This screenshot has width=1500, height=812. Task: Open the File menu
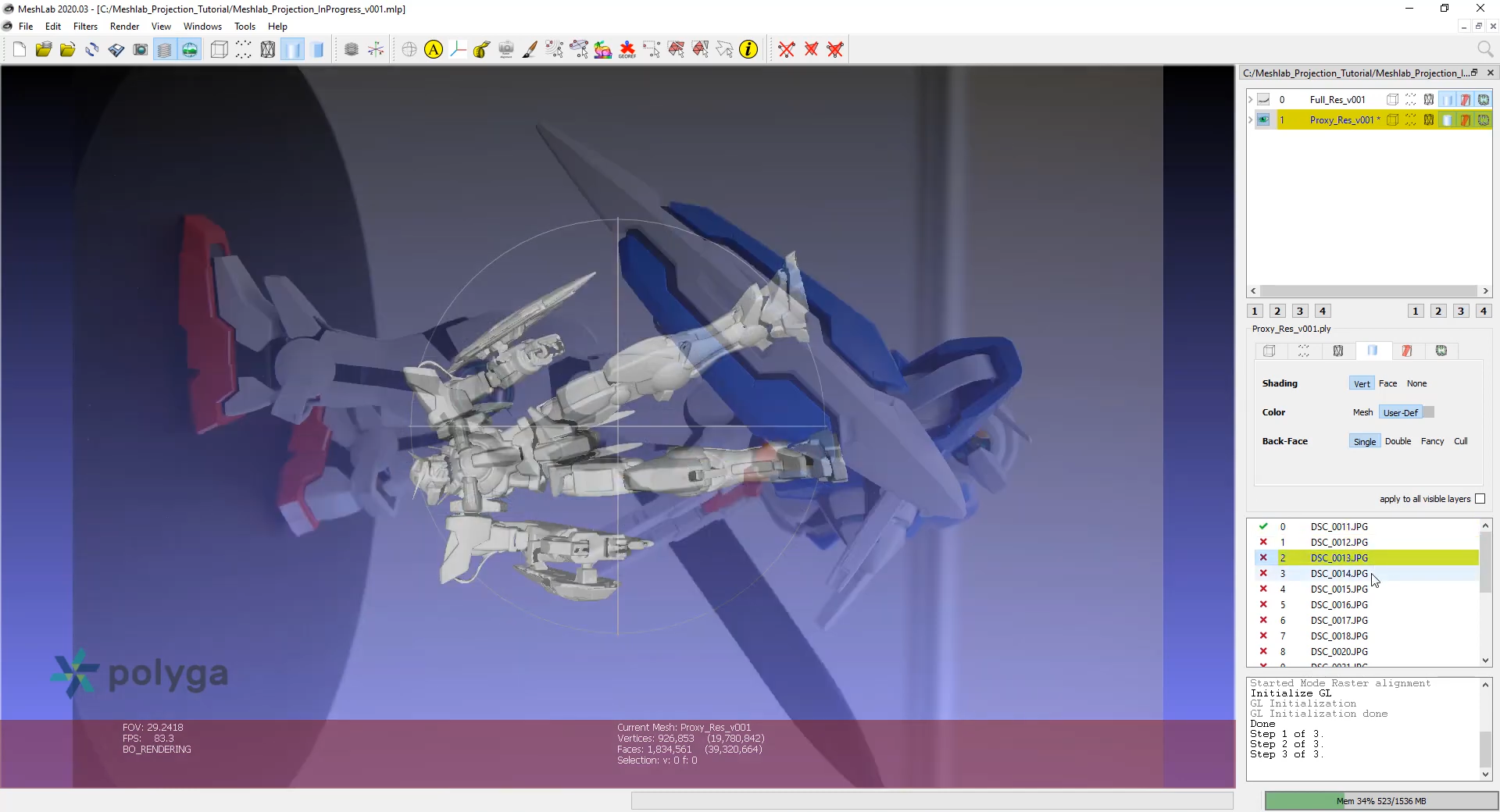tap(26, 27)
